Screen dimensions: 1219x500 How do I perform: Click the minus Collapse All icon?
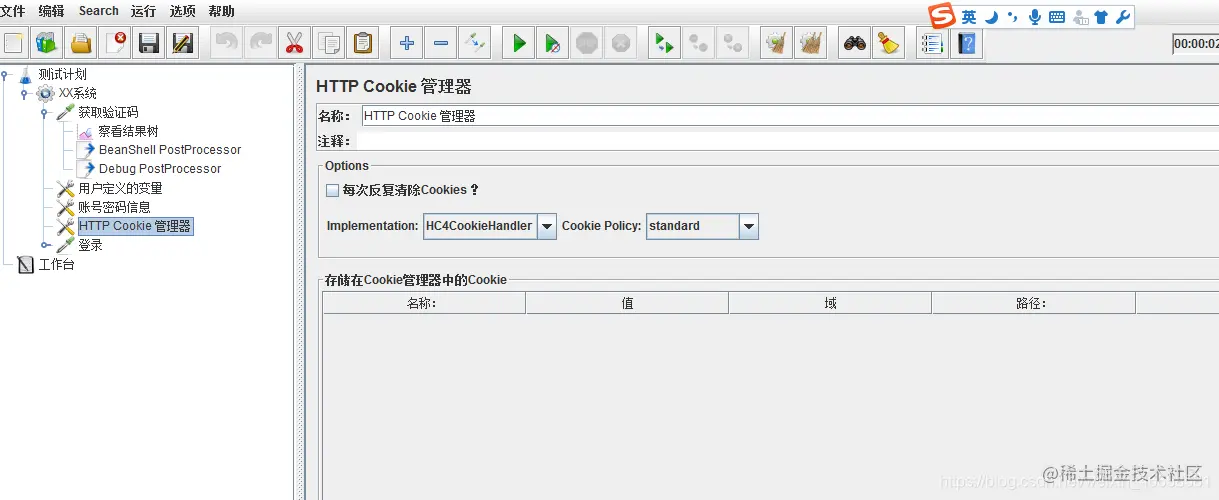pyautogui.click(x=441, y=43)
